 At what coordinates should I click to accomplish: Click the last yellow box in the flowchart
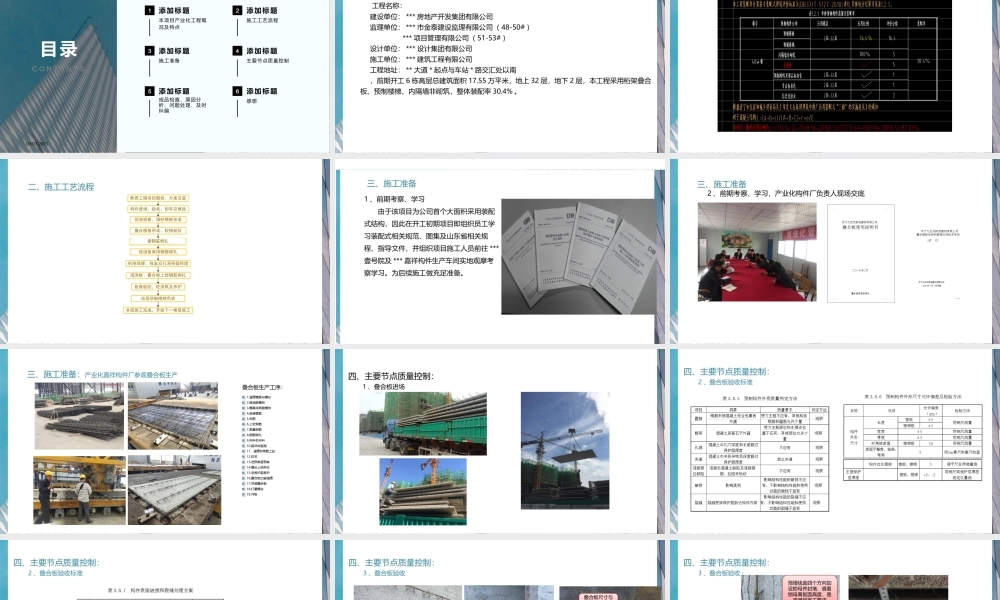[x=158, y=310]
